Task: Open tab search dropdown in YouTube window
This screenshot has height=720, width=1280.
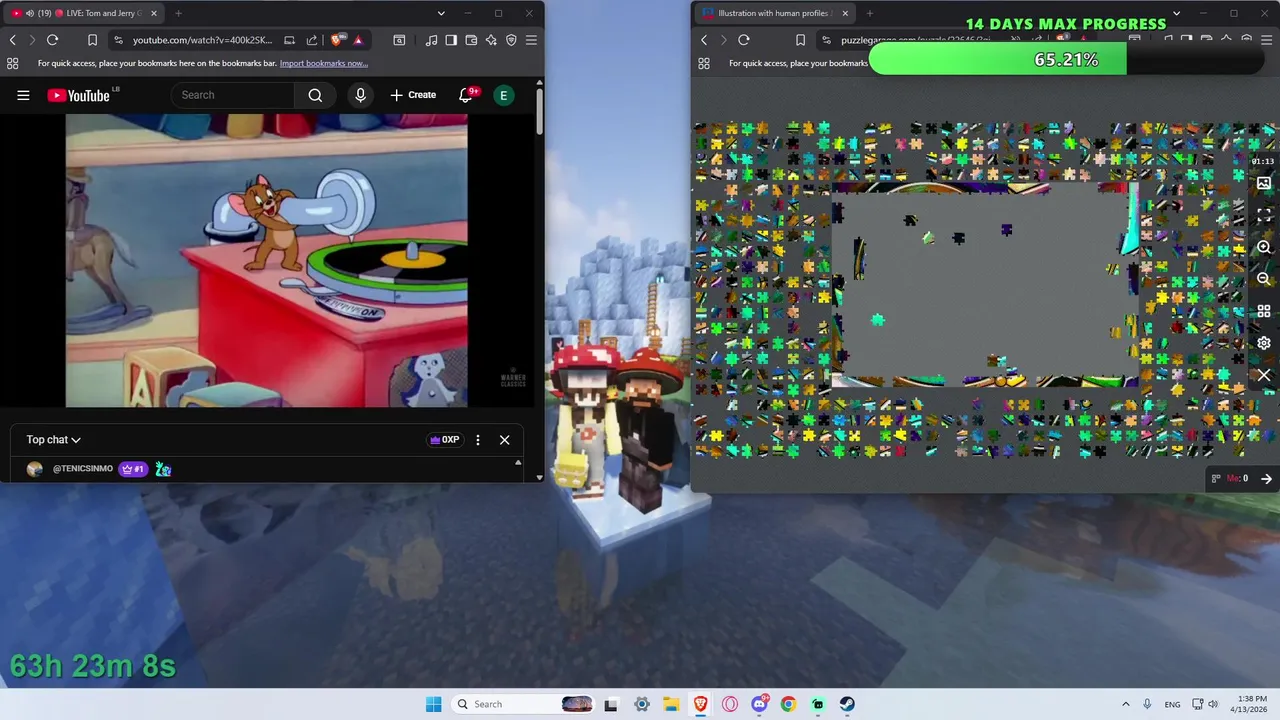Action: pos(441,13)
